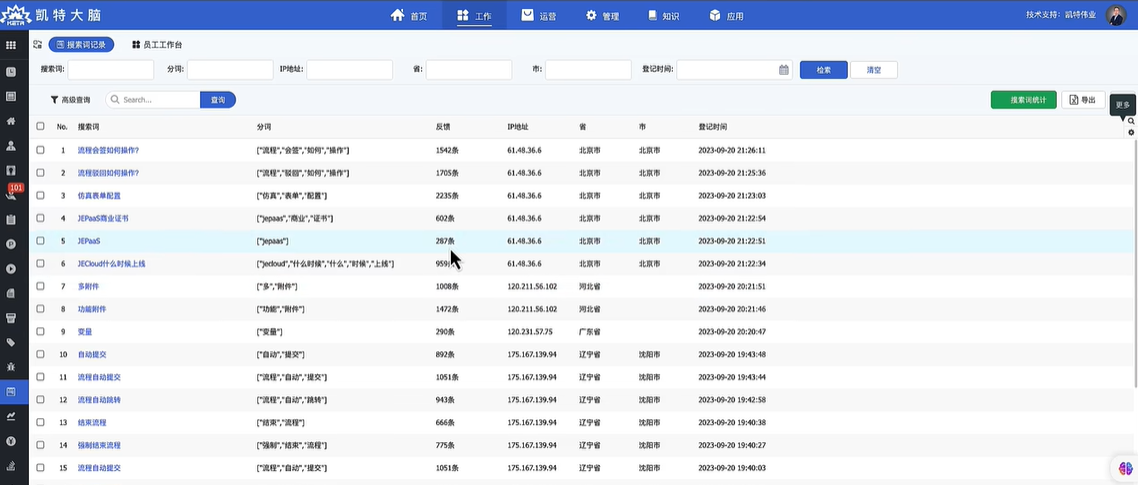Expand 高级查询 advanced query filter

click(70, 100)
